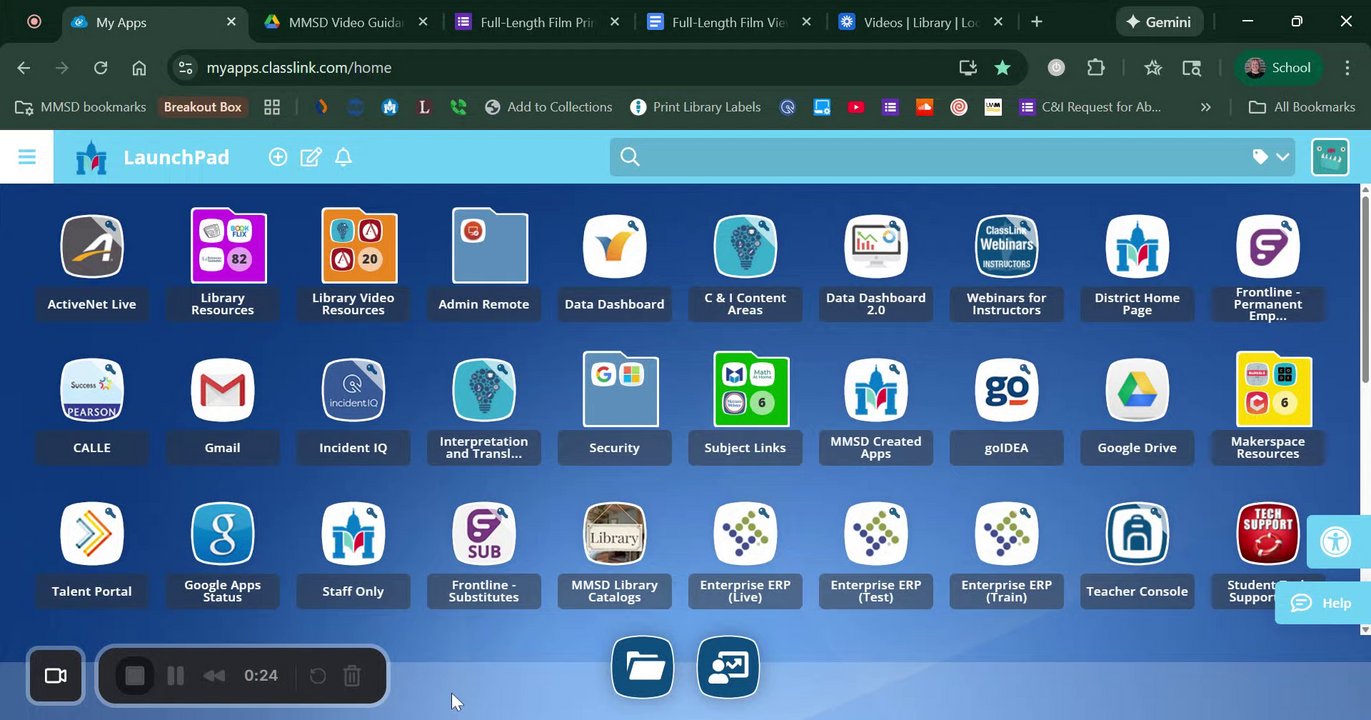Open the My Files folder dock icon
The image size is (1371, 720).
(643, 667)
